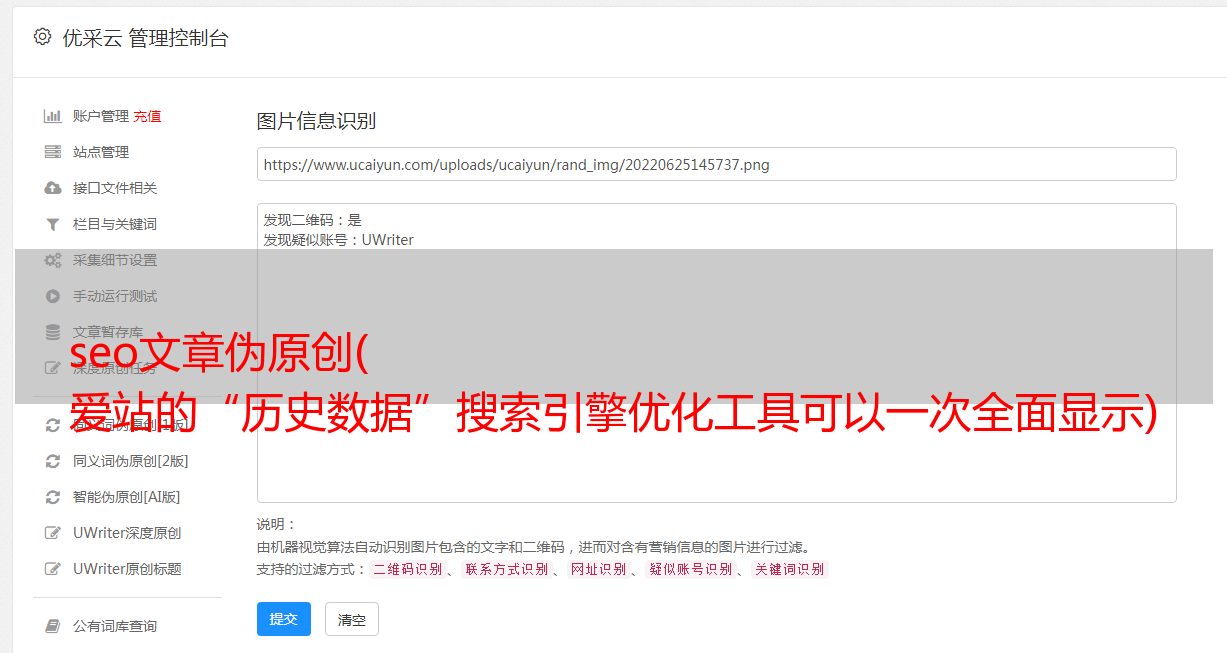Screen dimensions: 1227x653
Task: Submit the form with the 提交 button
Action: click(x=284, y=619)
